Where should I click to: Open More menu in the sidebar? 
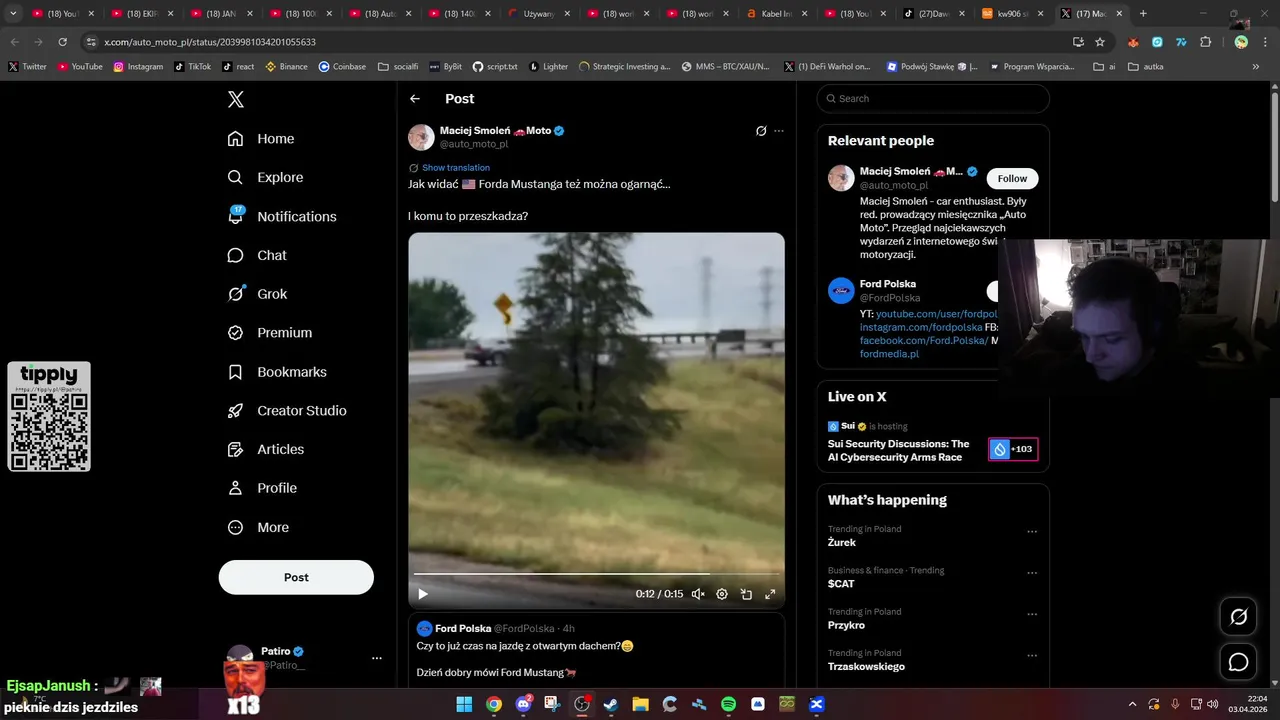(259, 527)
